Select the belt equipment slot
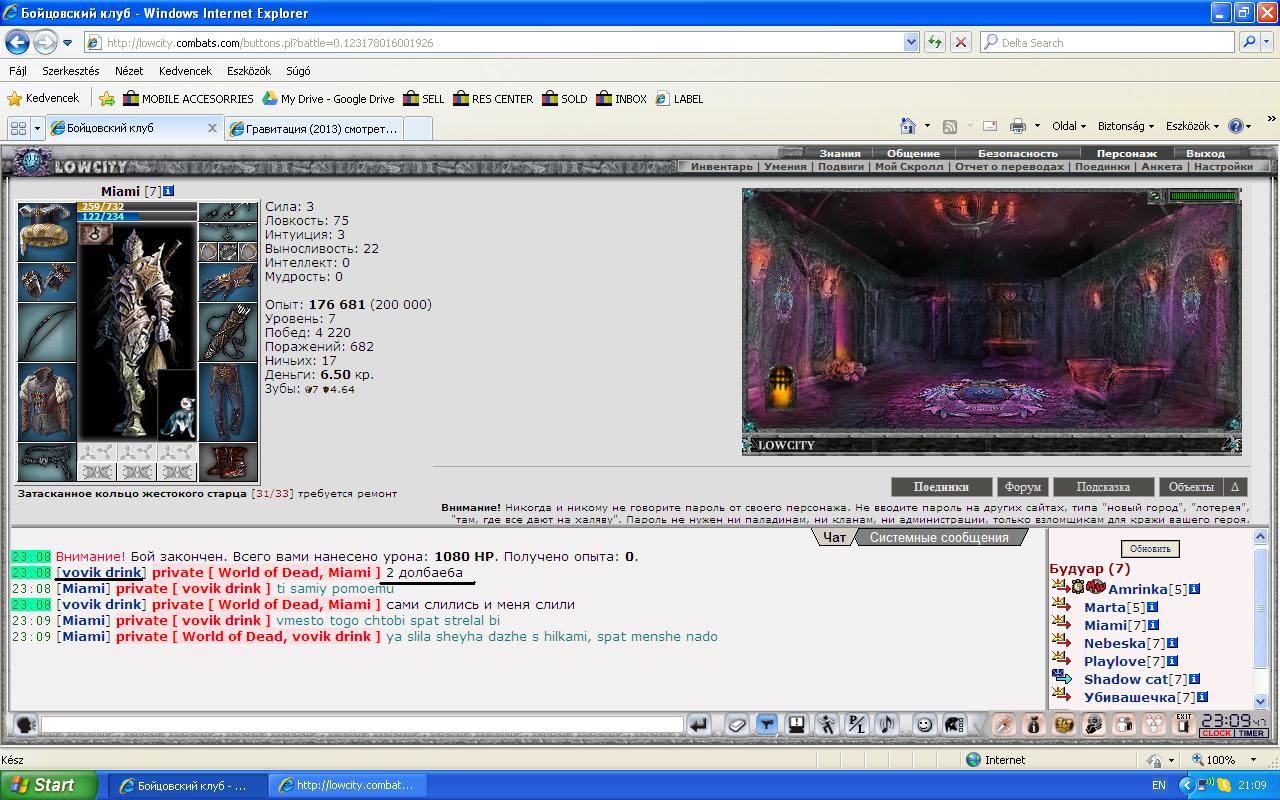The width and height of the screenshot is (1280, 800). click(x=47, y=462)
